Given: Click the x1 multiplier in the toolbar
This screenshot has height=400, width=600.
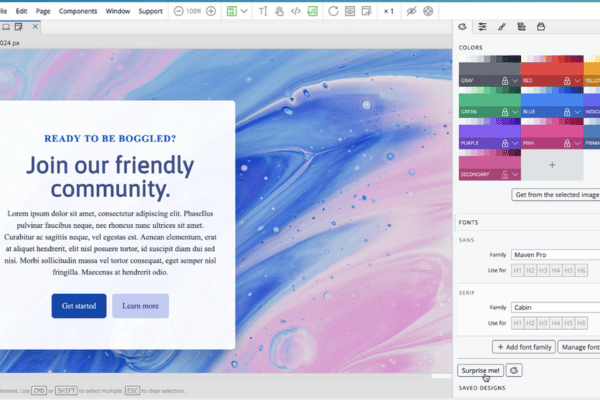Looking at the screenshot, I should pyautogui.click(x=388, y=11).
